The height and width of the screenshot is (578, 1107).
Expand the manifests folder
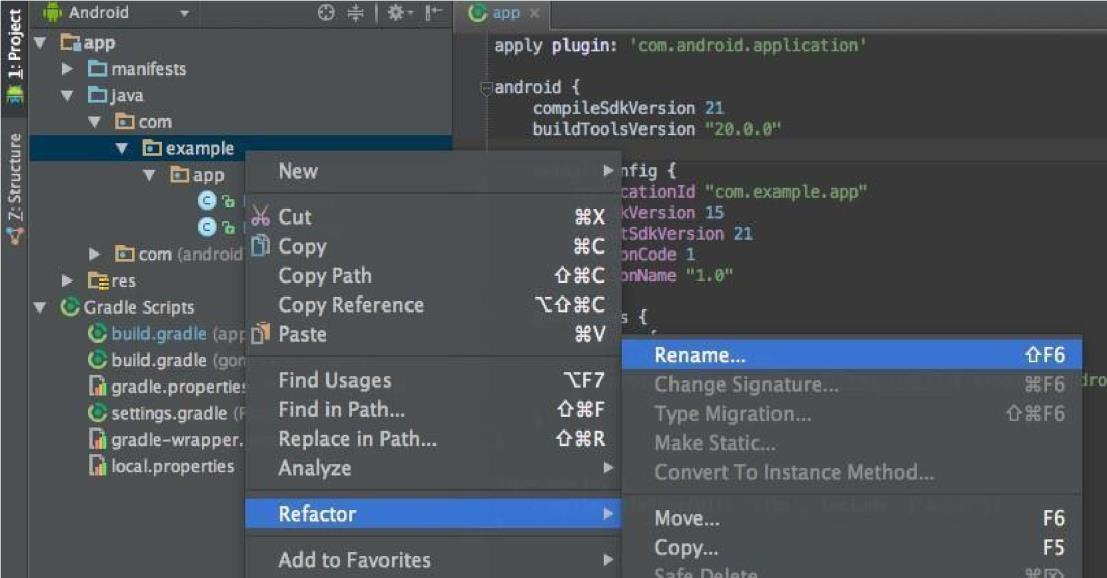pyautogui.click(x=66, y=69)
